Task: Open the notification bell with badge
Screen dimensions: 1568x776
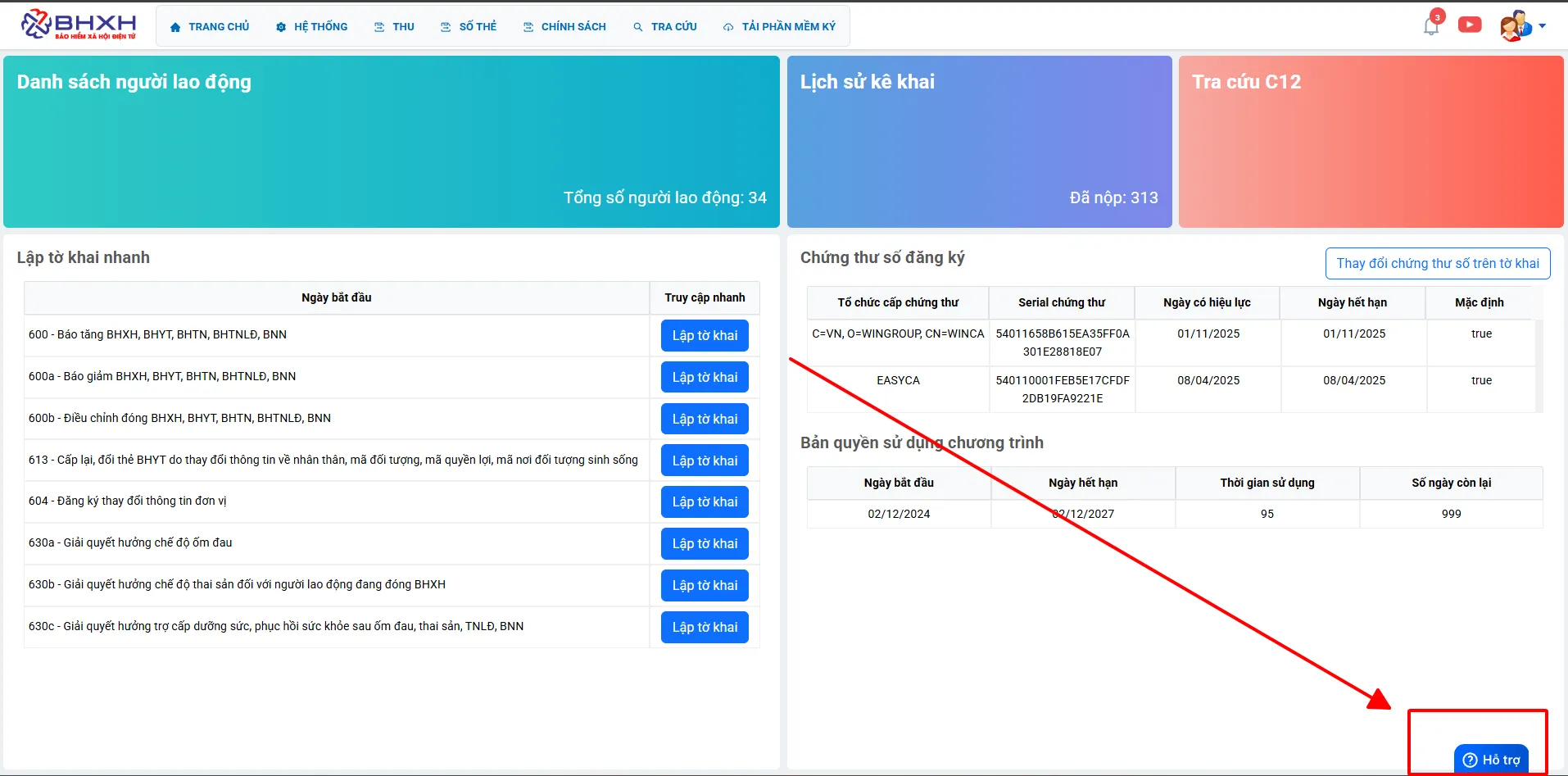Action: pyautogui.click(x=1430, y=26)
